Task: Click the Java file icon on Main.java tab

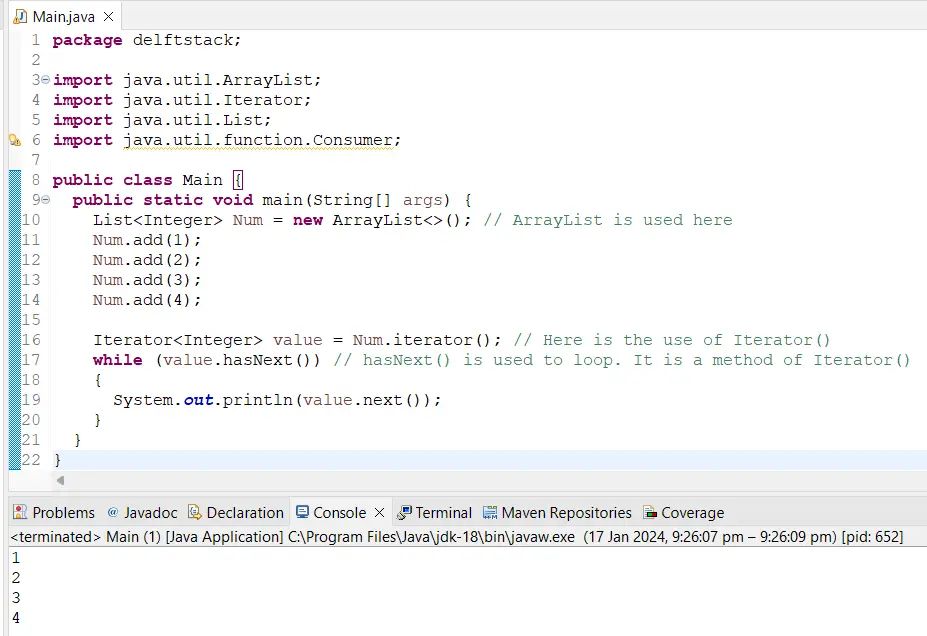Action: click(20, 17)
